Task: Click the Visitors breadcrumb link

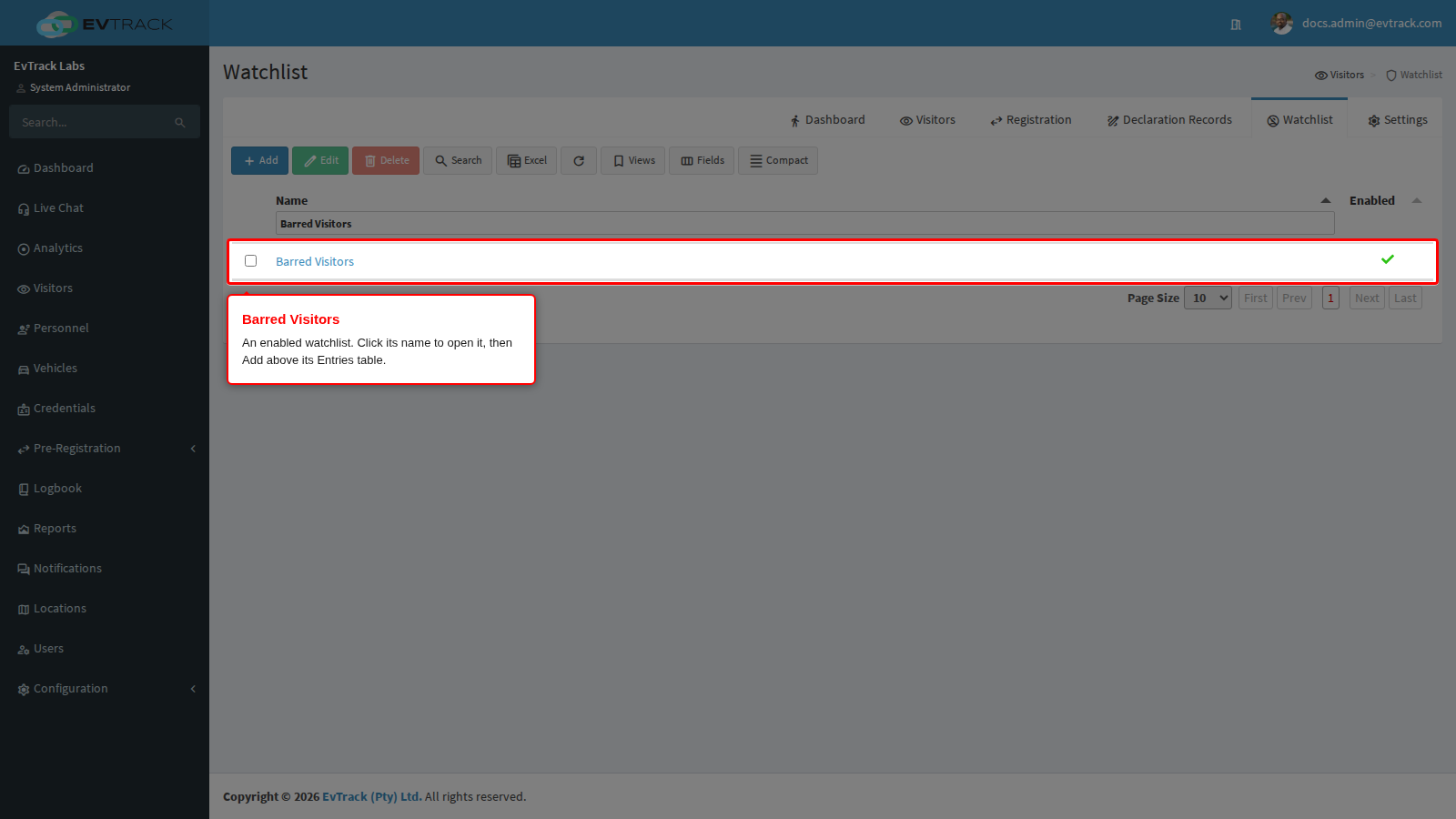Action: tap(1340, 76)
